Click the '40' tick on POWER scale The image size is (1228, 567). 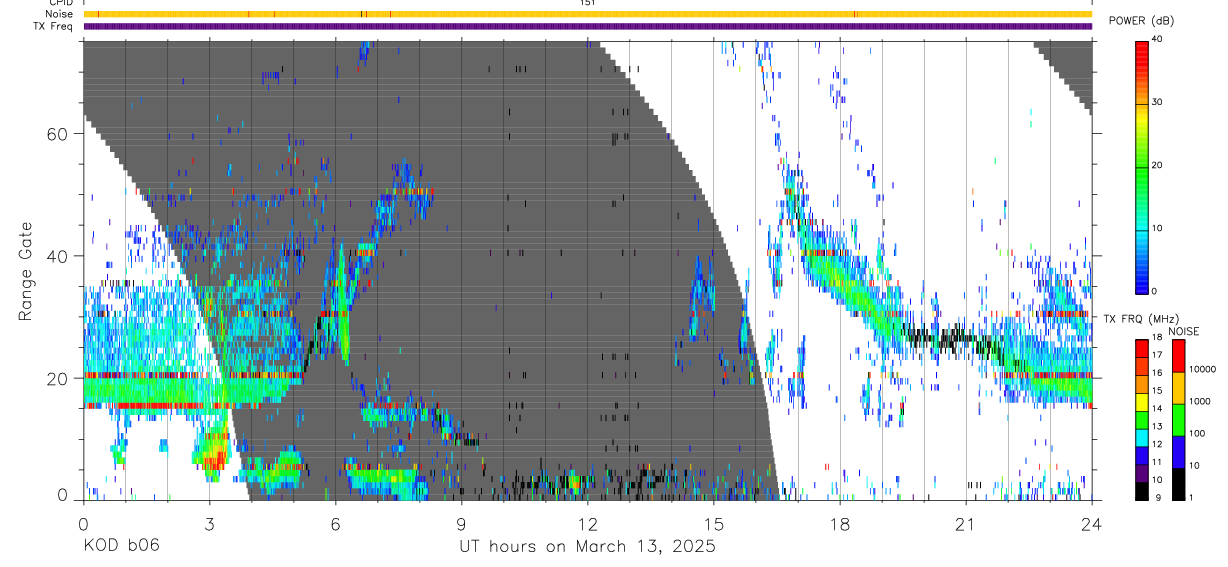coord(1159,39)
